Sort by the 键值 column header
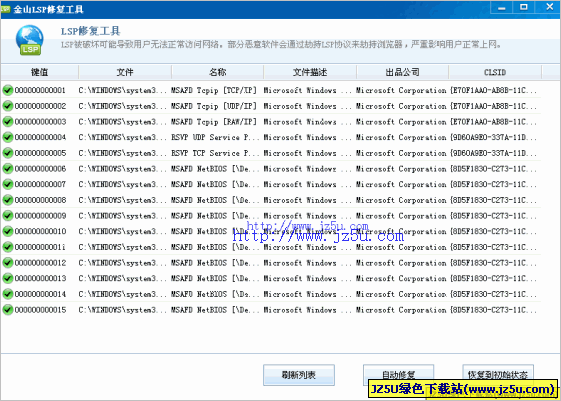The image size is (561, 401). (x=39, y=72)
